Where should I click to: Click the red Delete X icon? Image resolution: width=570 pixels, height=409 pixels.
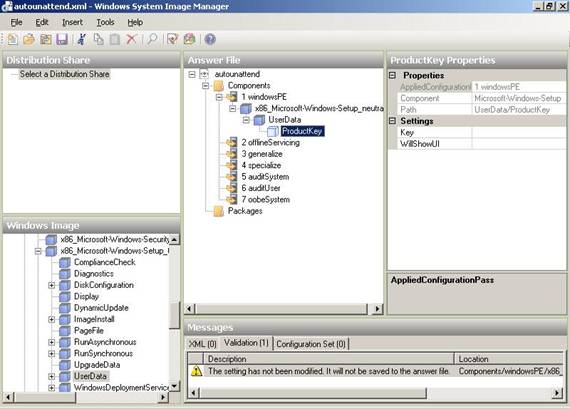point(131,39)
